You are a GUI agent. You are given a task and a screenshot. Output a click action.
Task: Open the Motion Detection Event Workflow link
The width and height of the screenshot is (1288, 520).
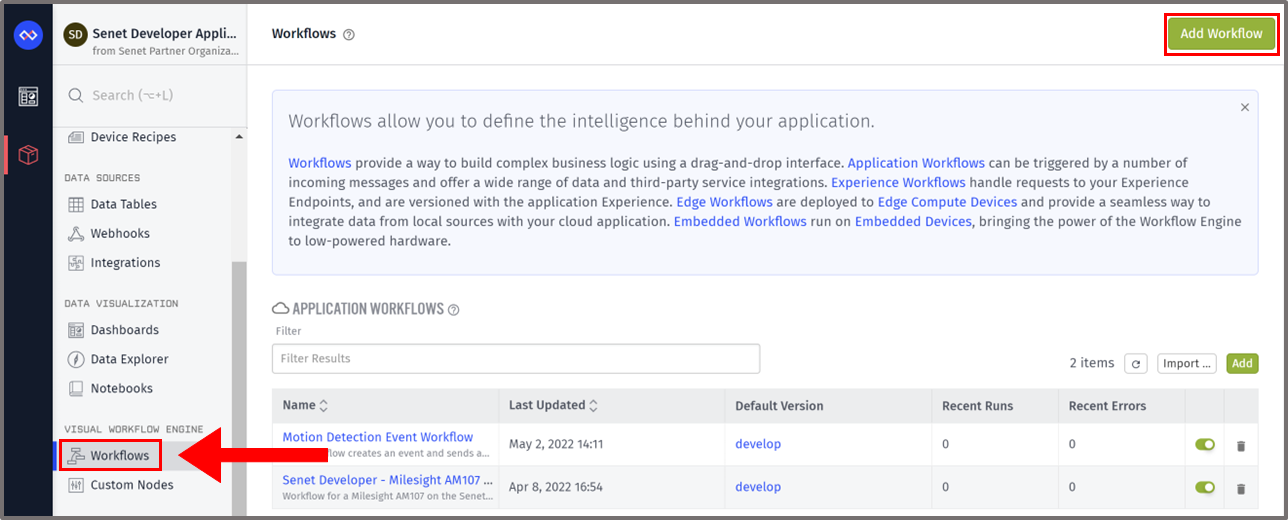coord(378,437)
